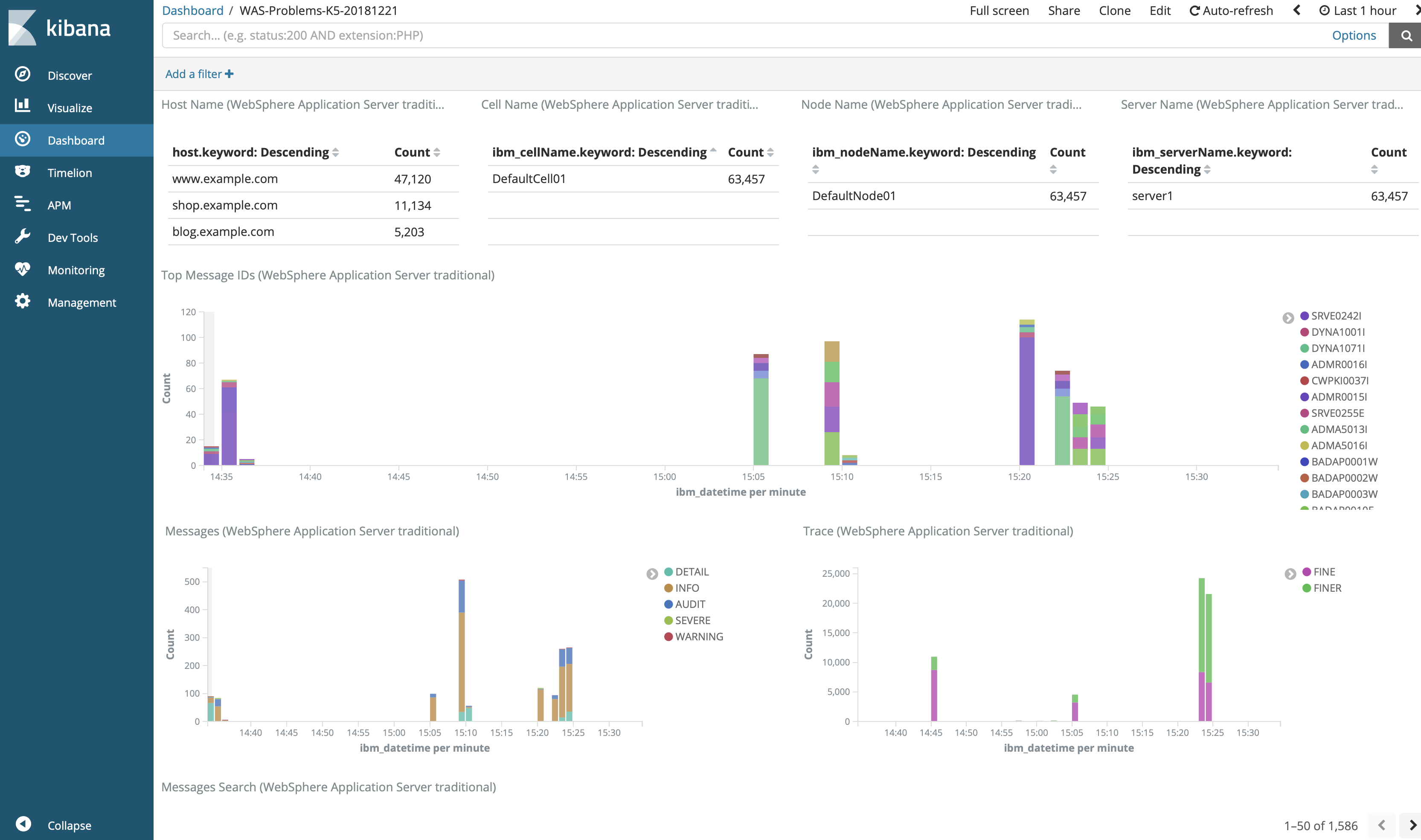Viewport: 1421px width, 840px height.
Task: Open Management gear icon
Action: click(x=23, y=301)
